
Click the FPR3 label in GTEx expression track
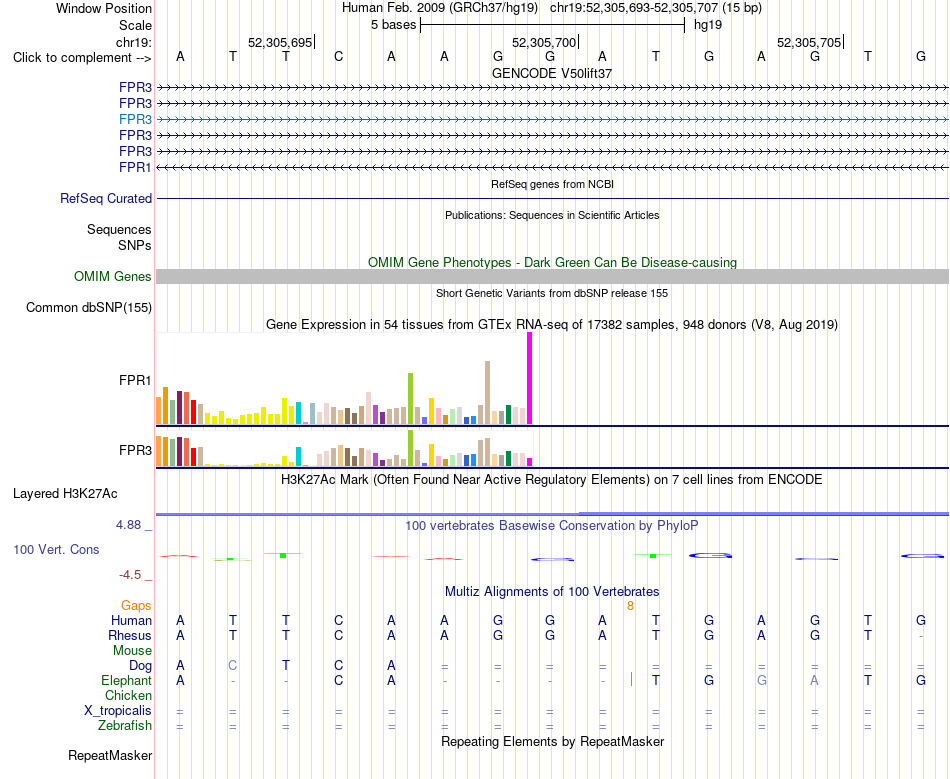click(135, 451)
